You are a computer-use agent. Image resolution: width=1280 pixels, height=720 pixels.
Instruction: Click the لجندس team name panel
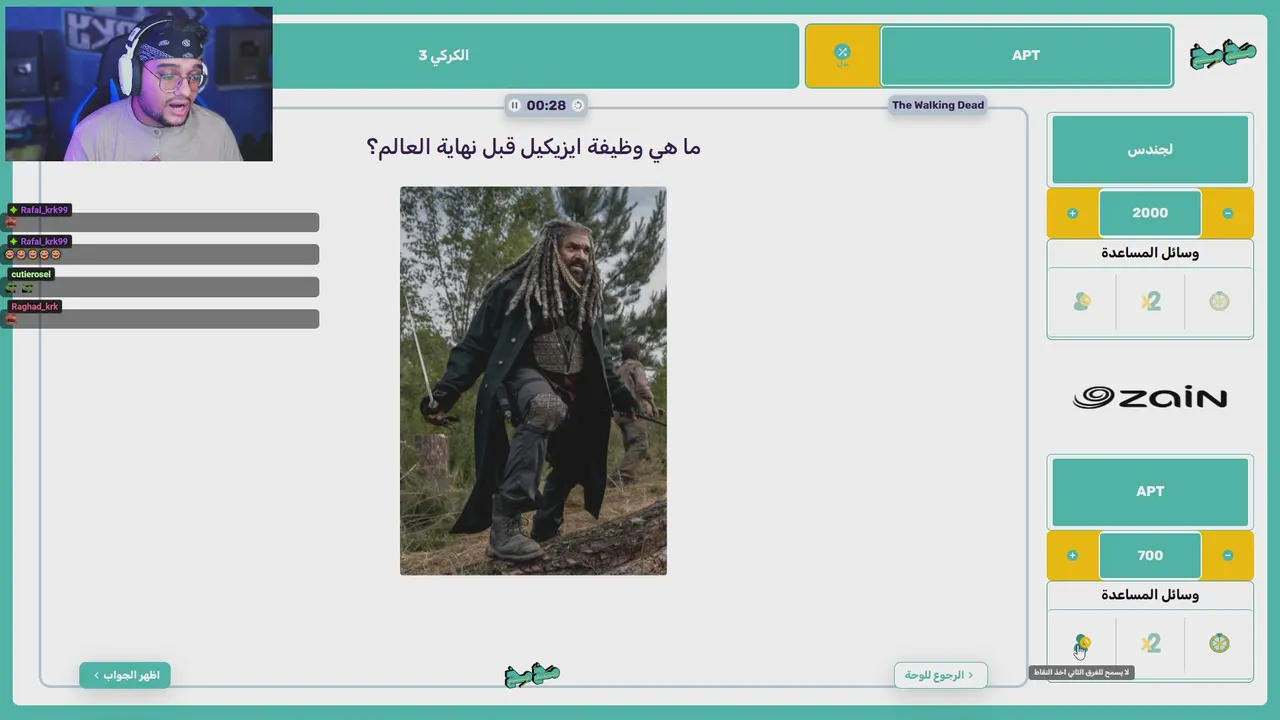pyautogui.click(x=1150, y=150)
